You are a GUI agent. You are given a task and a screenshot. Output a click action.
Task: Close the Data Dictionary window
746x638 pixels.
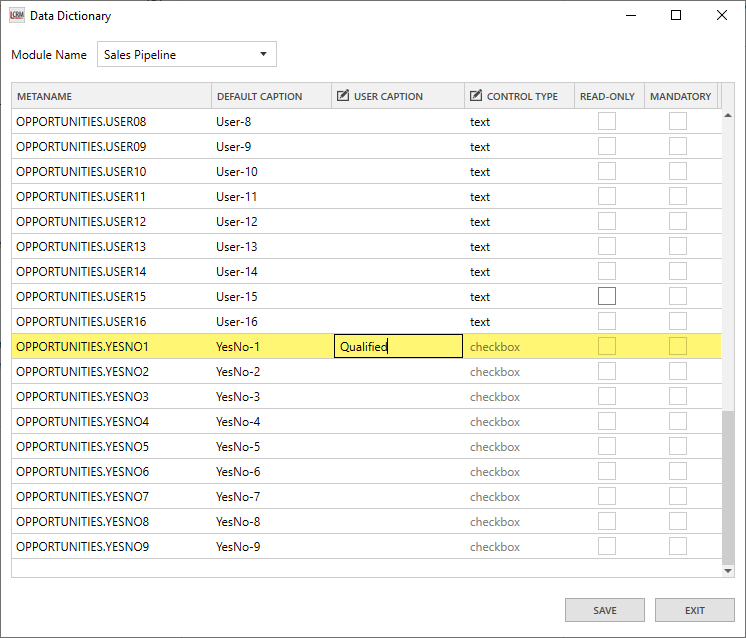pos(722,15)
